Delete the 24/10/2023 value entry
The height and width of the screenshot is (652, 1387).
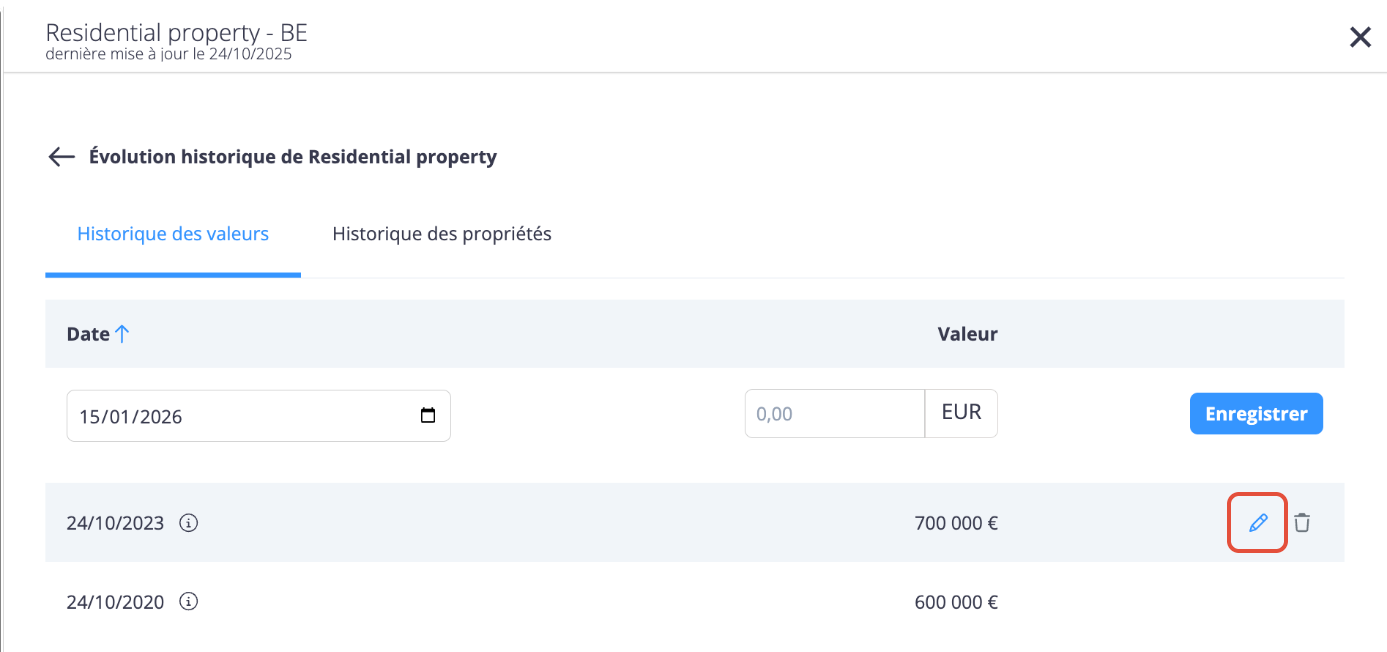click(x=1301, y=522)
